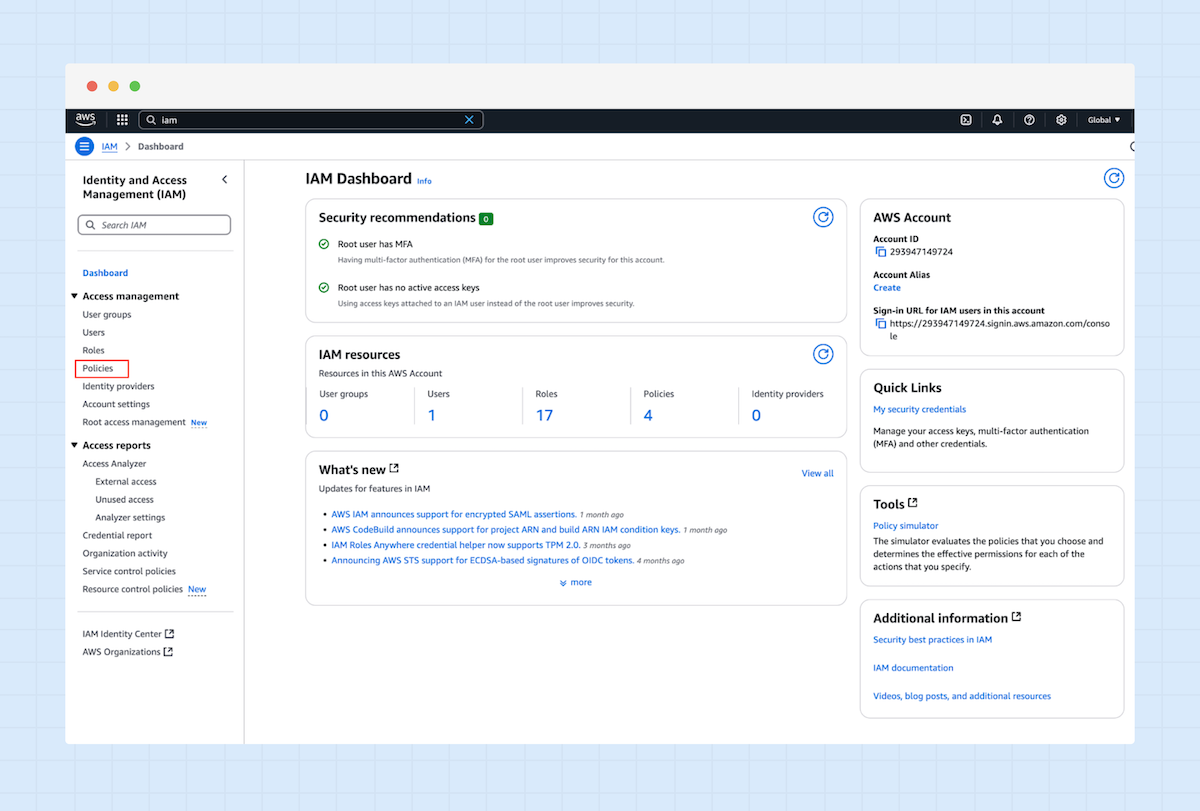Open IAM documentation link

pos(913,668)
